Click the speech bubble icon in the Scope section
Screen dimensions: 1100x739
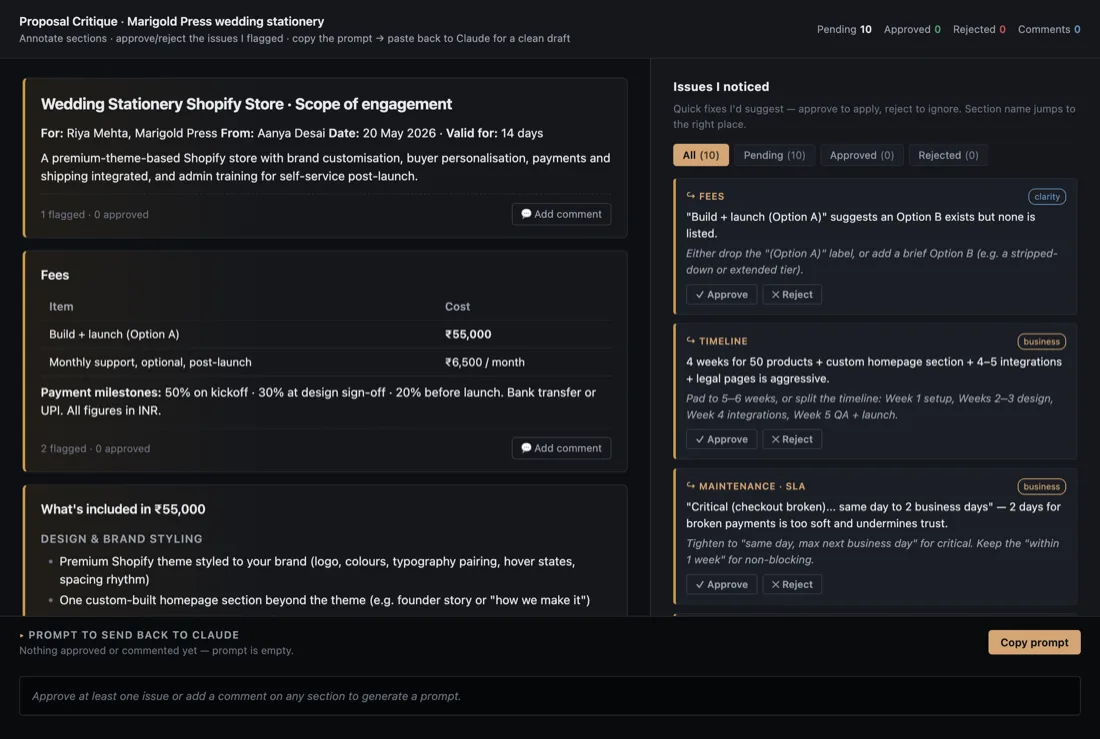coord(525,214)
